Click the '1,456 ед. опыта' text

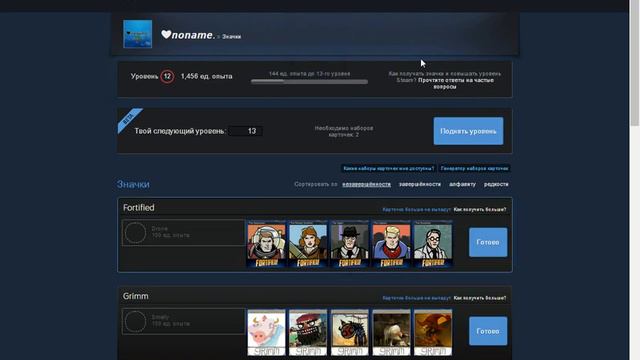click(x=207, y=76)
